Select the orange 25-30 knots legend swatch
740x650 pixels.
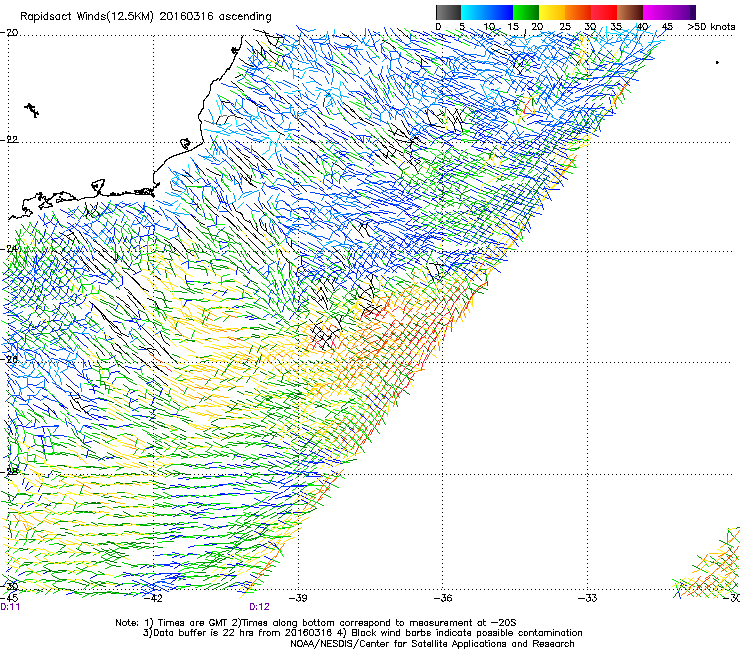coord(578,12)
